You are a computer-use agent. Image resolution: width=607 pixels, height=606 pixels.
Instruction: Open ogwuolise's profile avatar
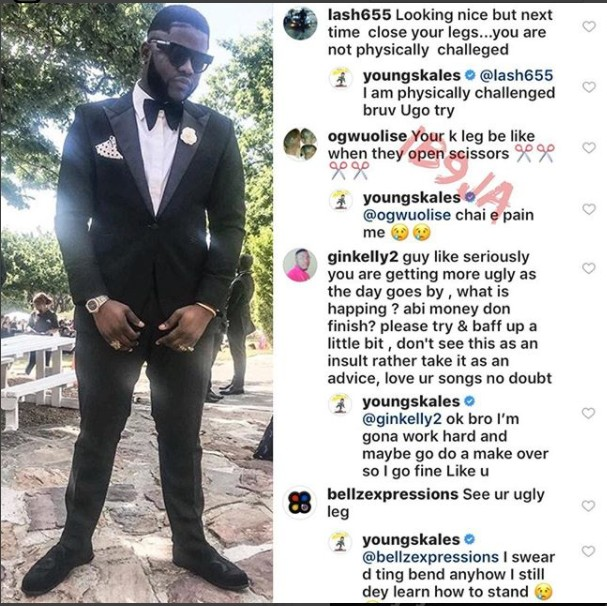(x=300, y=144)
